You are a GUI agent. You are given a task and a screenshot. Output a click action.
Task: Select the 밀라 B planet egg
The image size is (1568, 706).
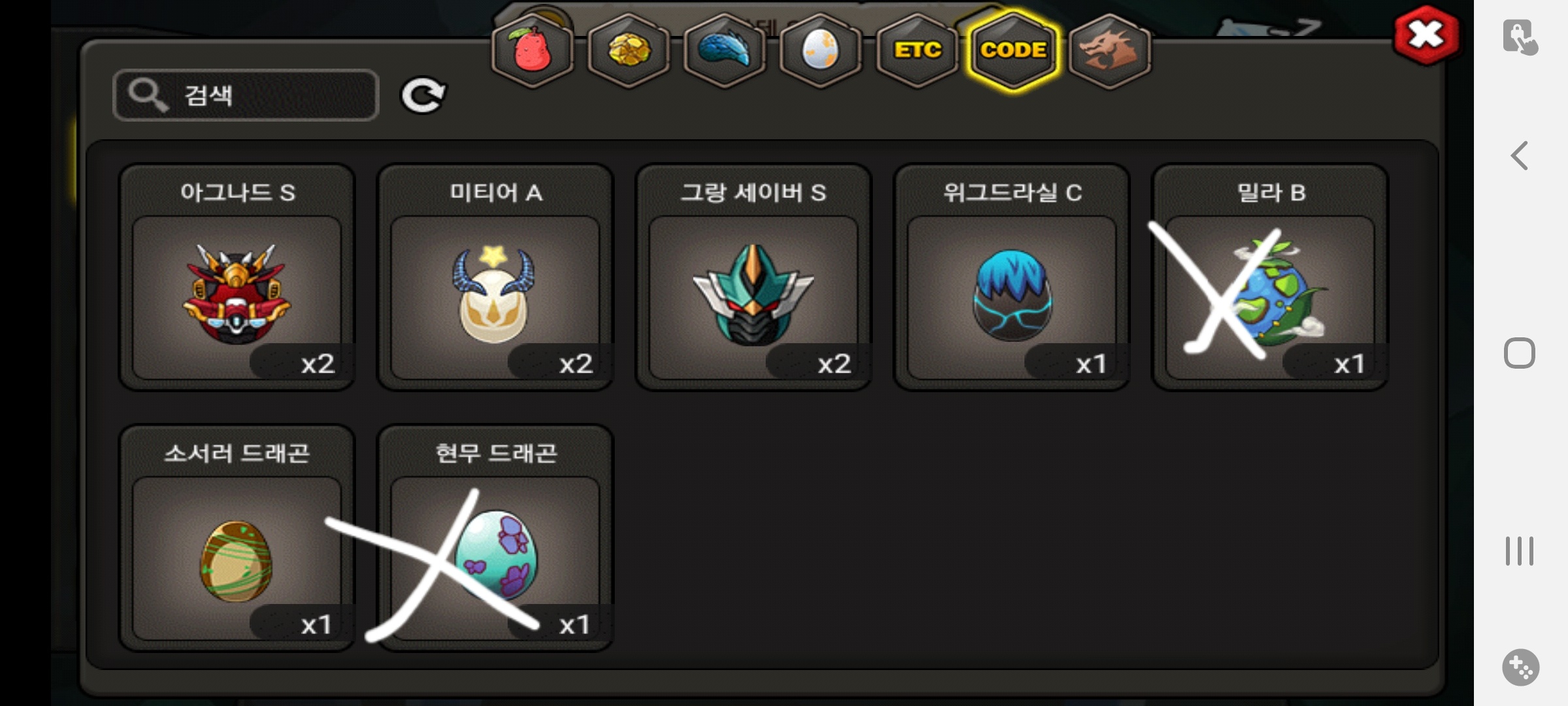click(1270, 277)
